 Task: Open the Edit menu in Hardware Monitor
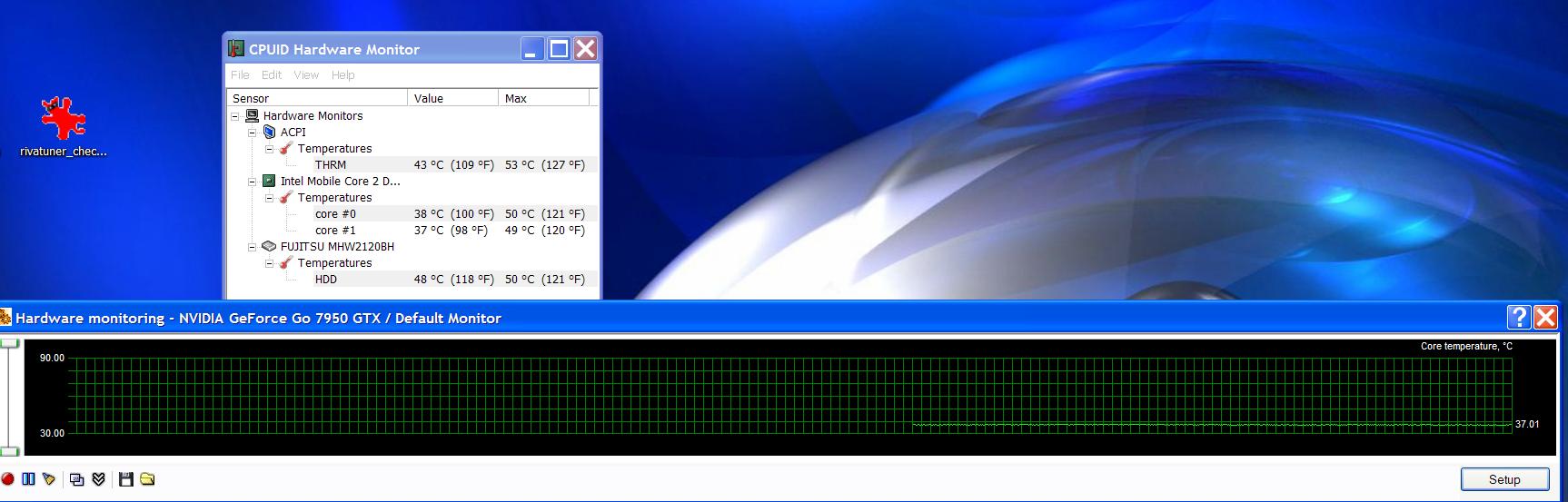click(x=272, y=74)
